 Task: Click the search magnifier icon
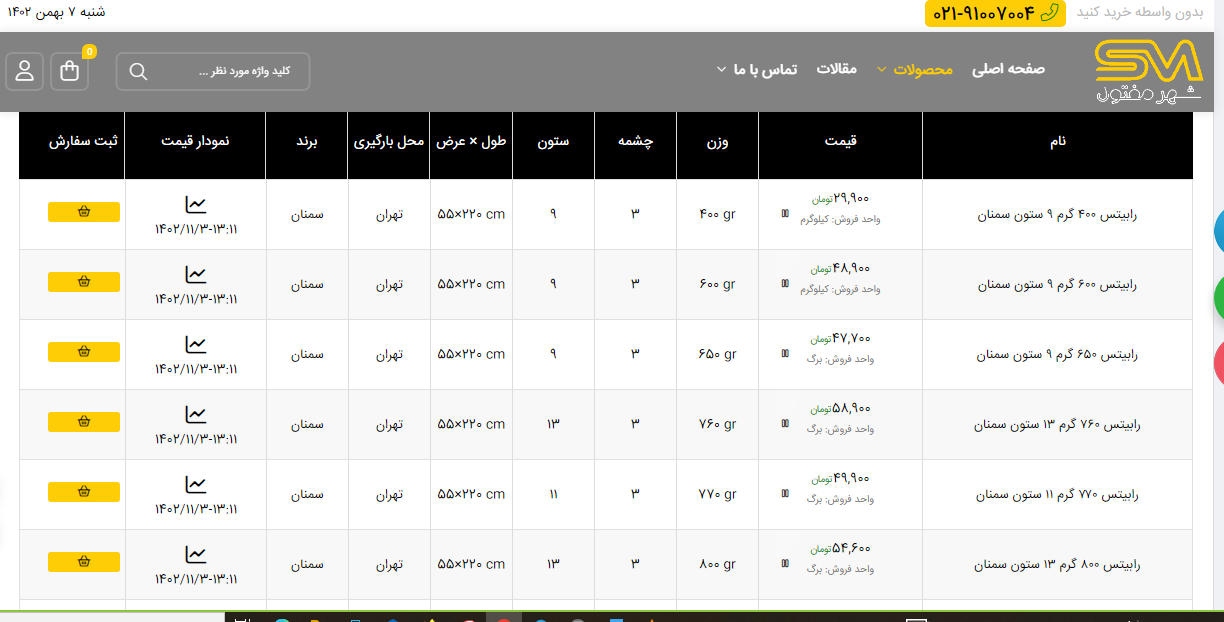[139, 72]
